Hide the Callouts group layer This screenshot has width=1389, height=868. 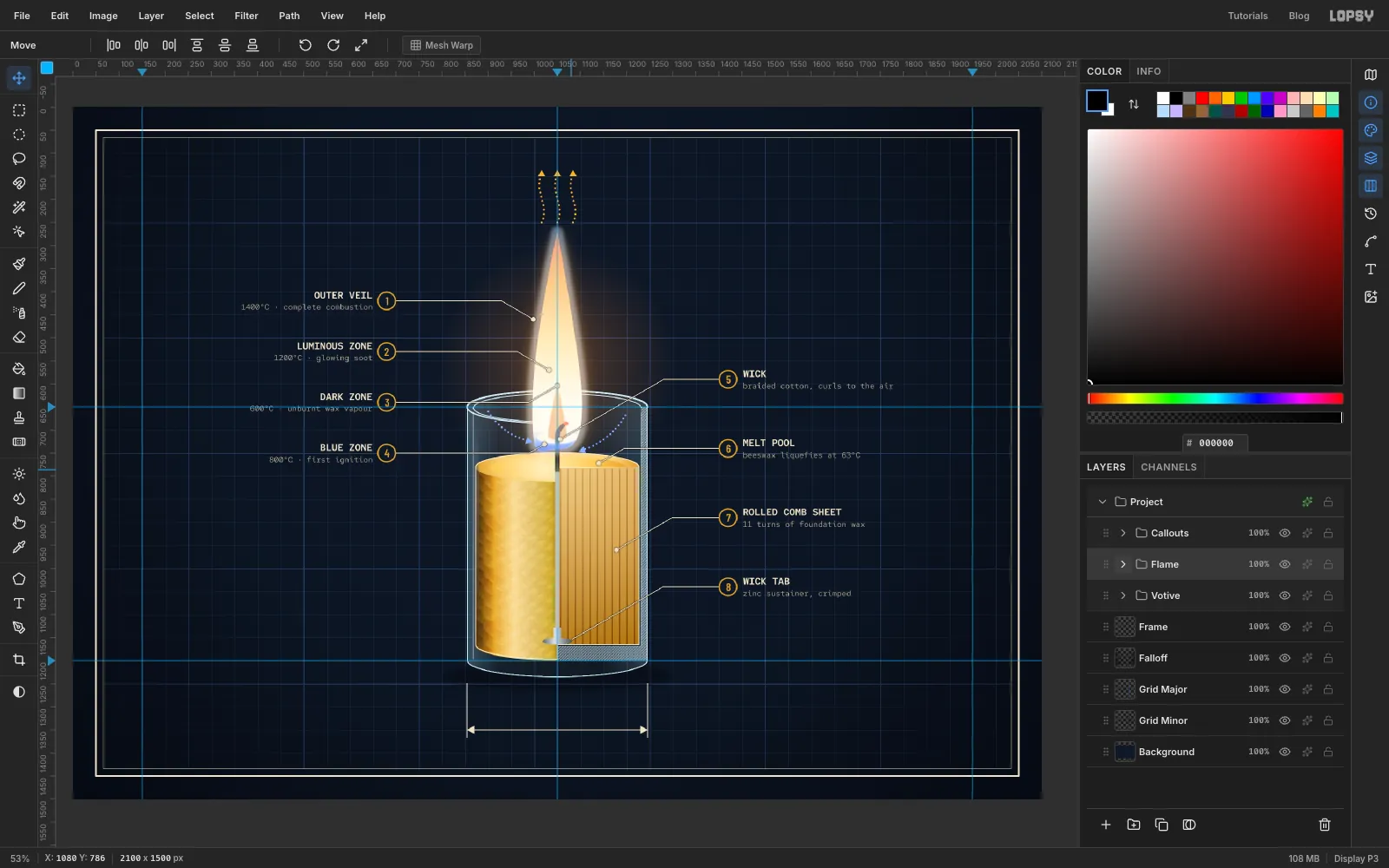pos(1285,533)
